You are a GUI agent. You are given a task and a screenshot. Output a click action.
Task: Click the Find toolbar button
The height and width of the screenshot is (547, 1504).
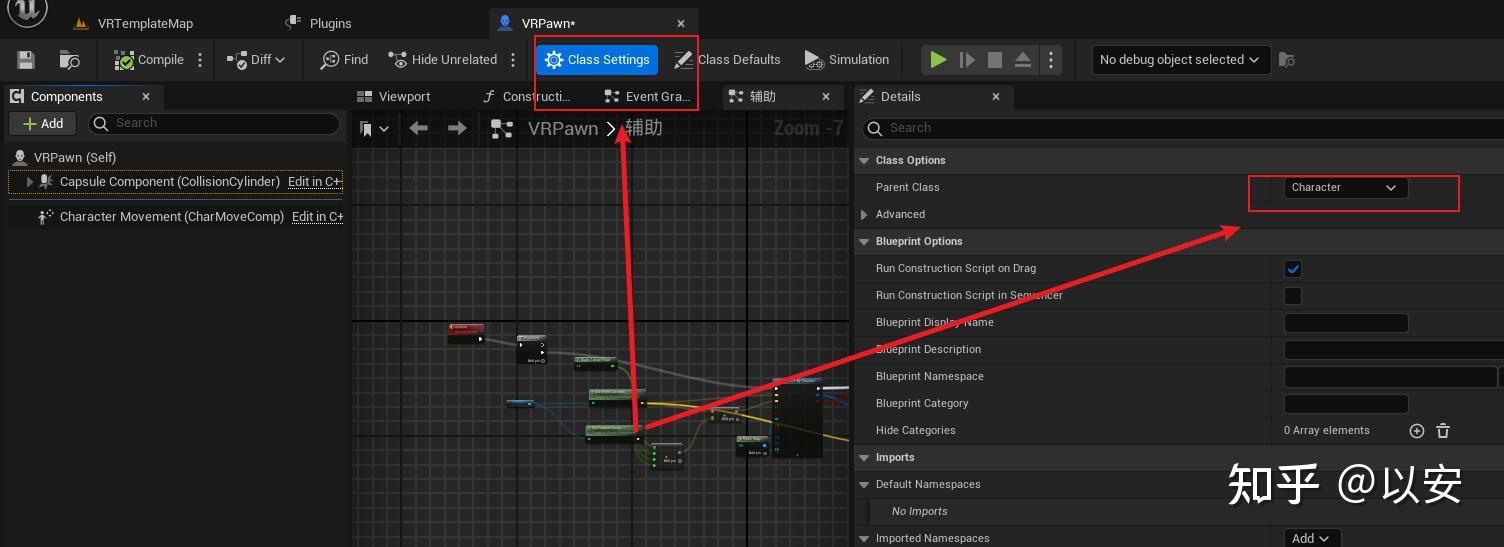(x=344, y=60)
